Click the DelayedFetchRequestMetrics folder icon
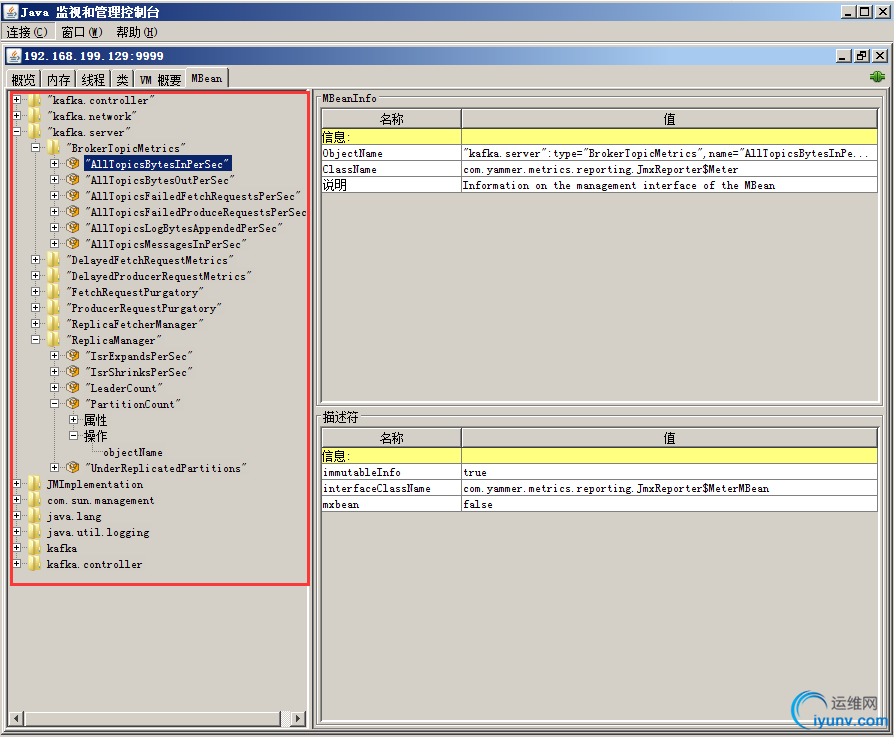 coord(54,259)
